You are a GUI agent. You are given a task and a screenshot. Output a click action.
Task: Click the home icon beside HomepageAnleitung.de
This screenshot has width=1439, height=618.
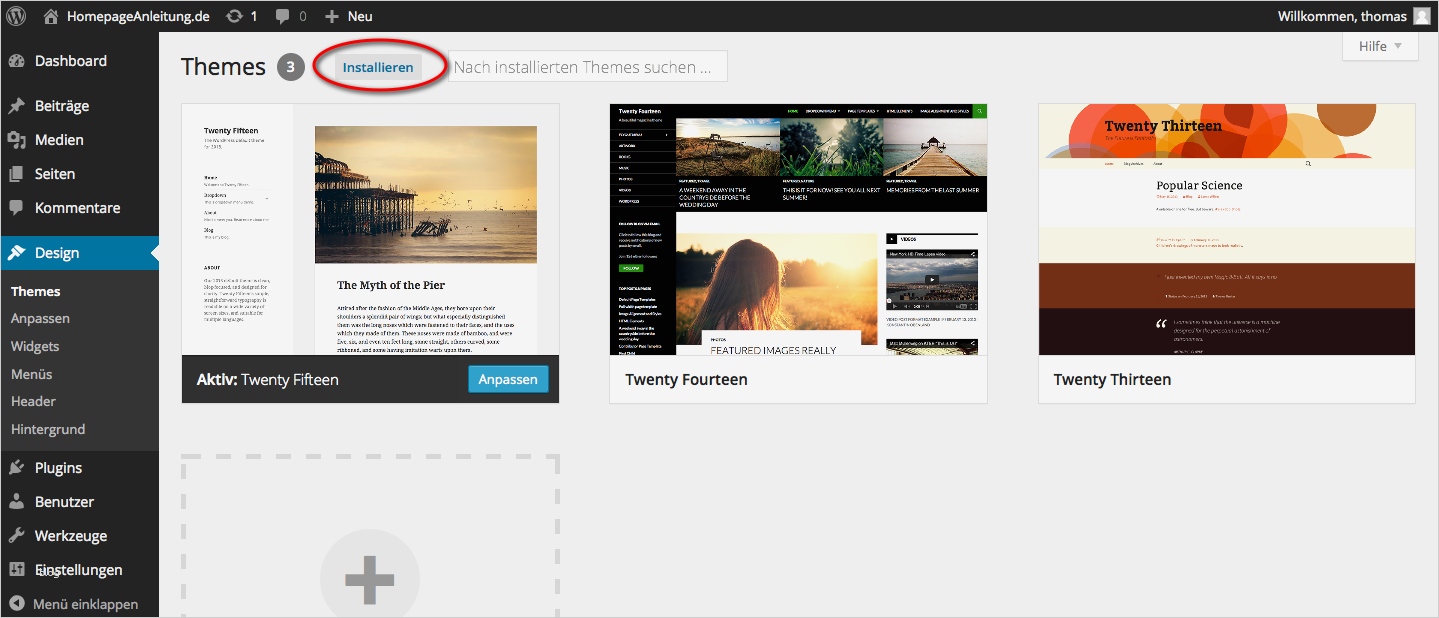(x=51, y=16)
